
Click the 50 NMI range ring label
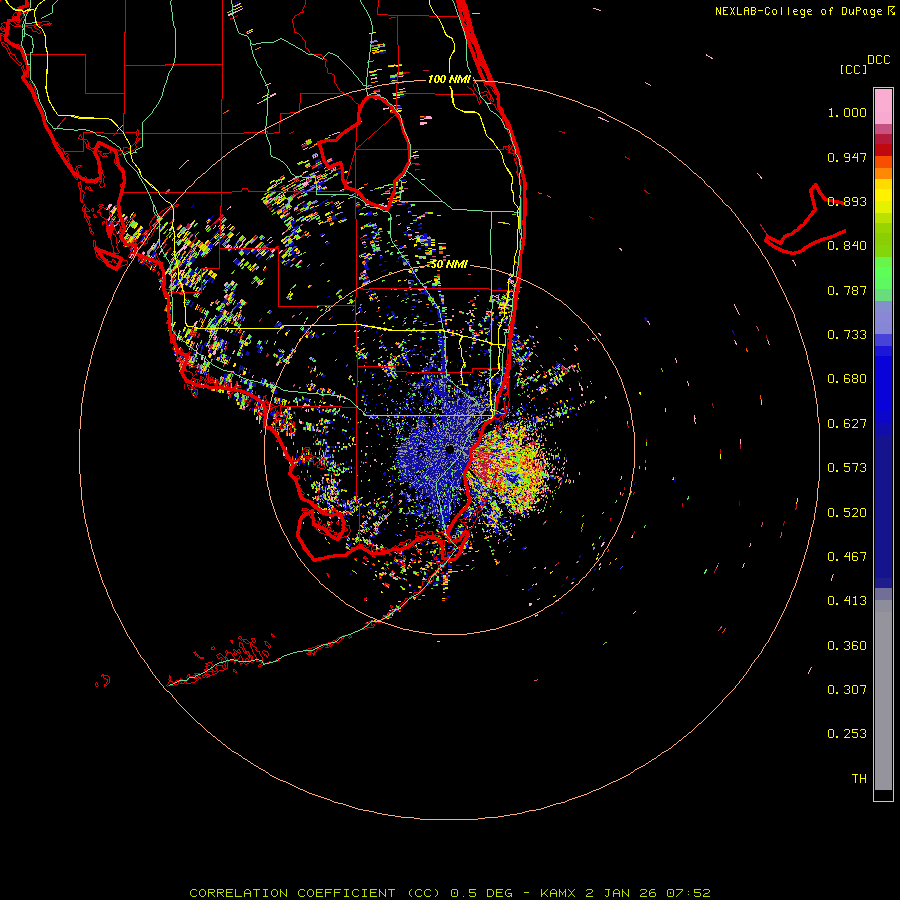coord(449,264)
